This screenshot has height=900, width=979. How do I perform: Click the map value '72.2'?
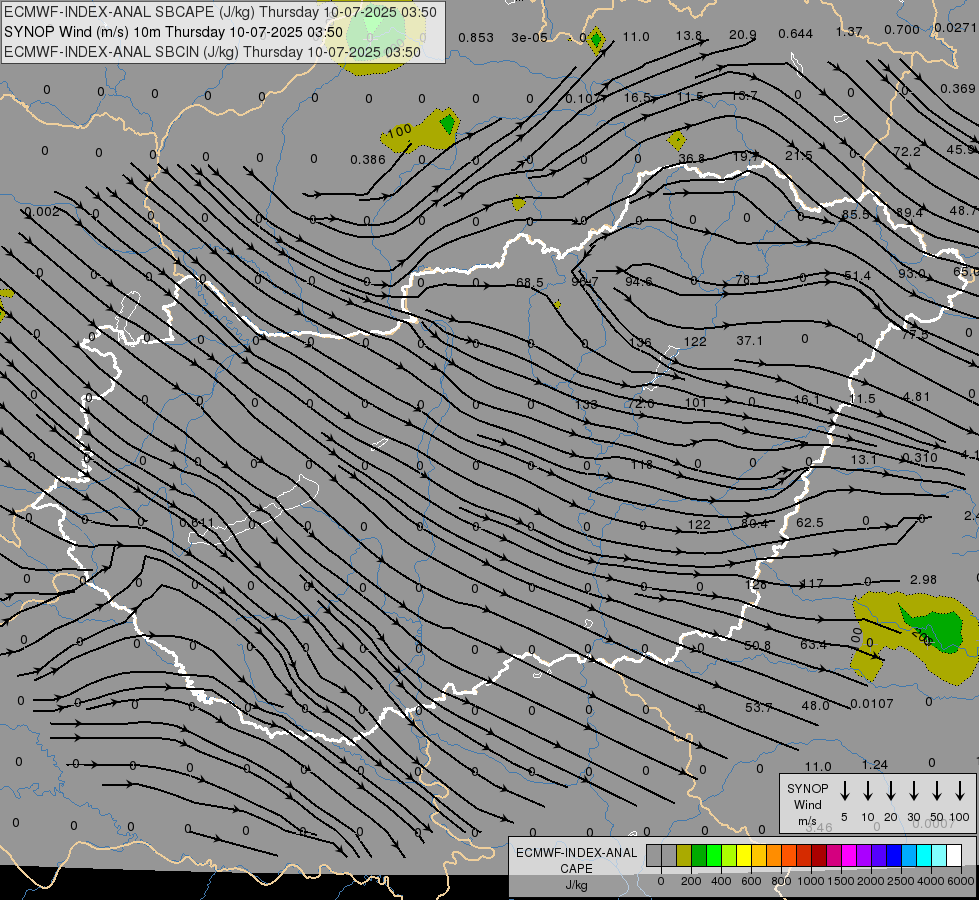click(907, 152)
